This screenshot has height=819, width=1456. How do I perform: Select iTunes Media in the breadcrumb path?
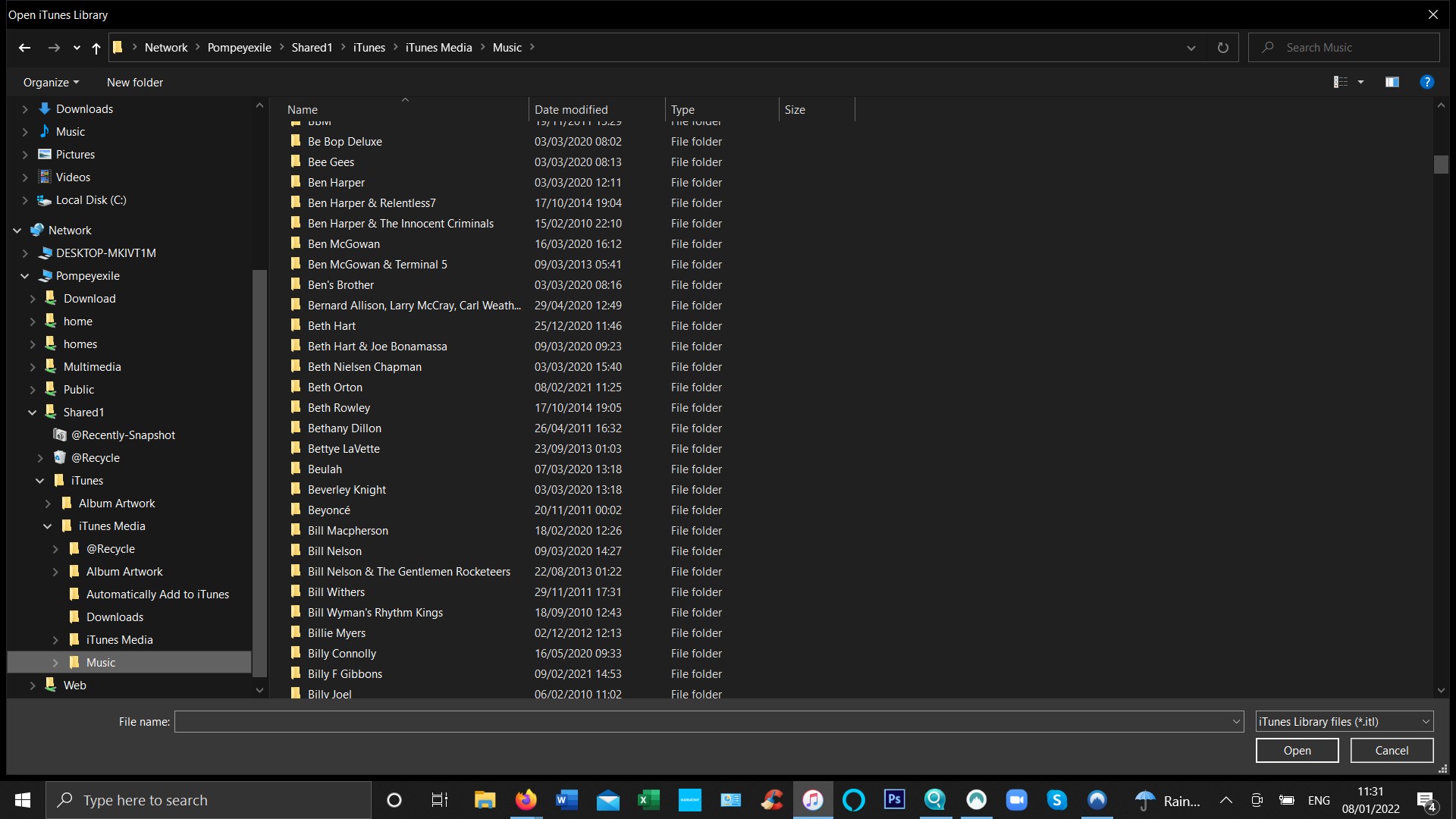[438, 48]
